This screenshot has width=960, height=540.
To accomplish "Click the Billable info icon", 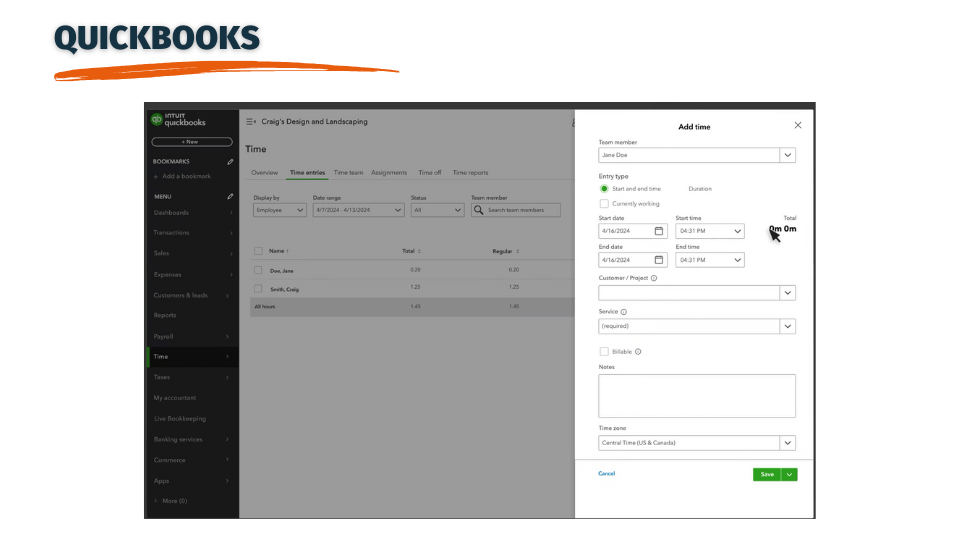I will pos(638,351).
